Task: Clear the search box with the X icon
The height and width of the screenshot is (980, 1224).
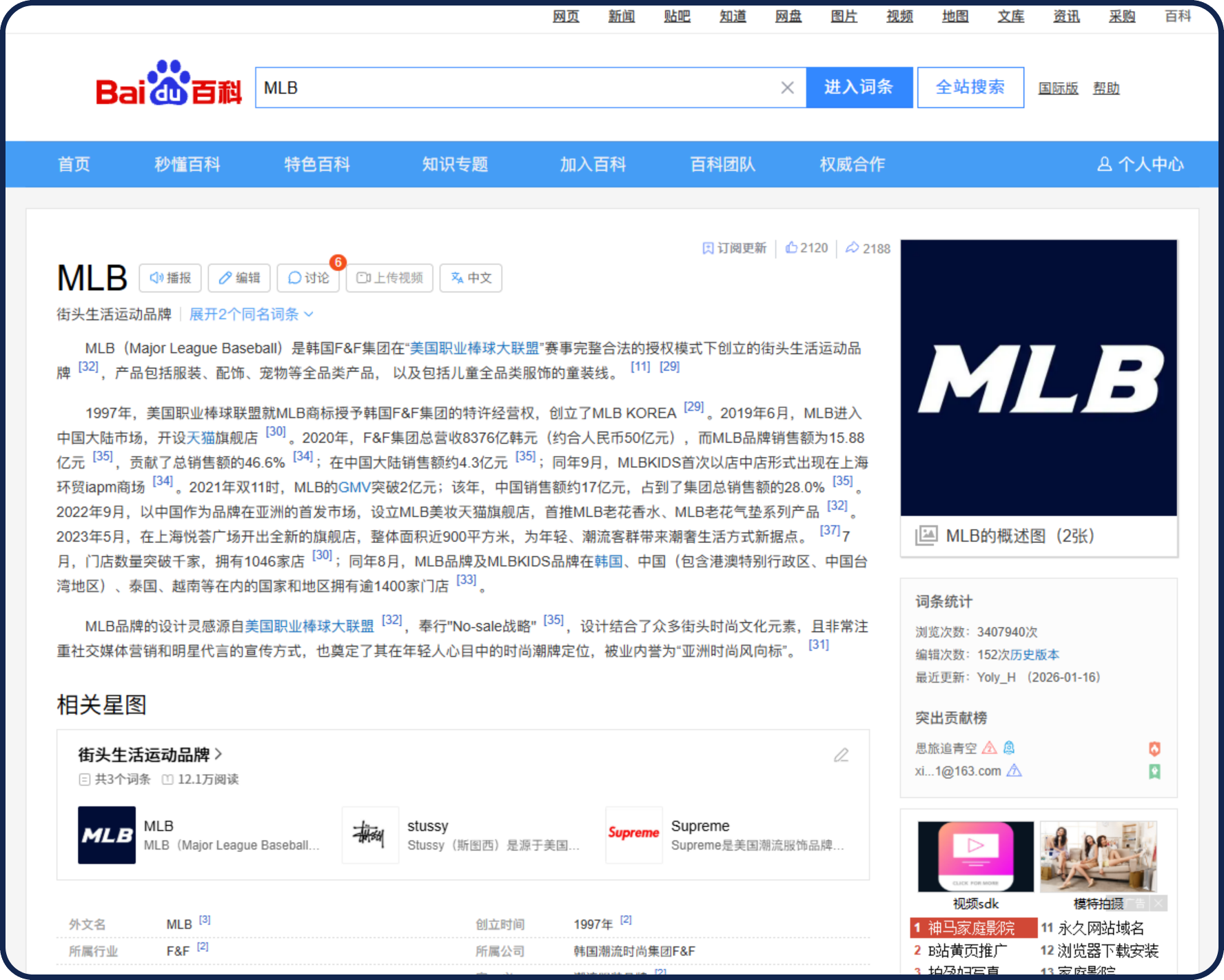Action: coord(787,88)
